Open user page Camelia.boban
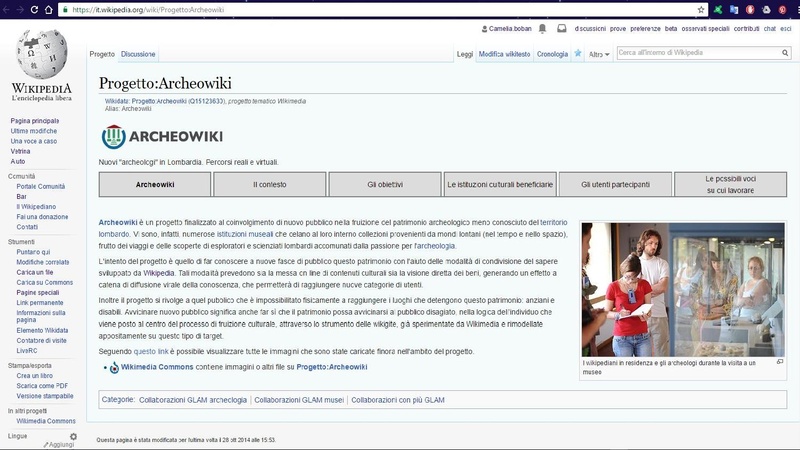This screenshot has width=800, height=450. 510,29
